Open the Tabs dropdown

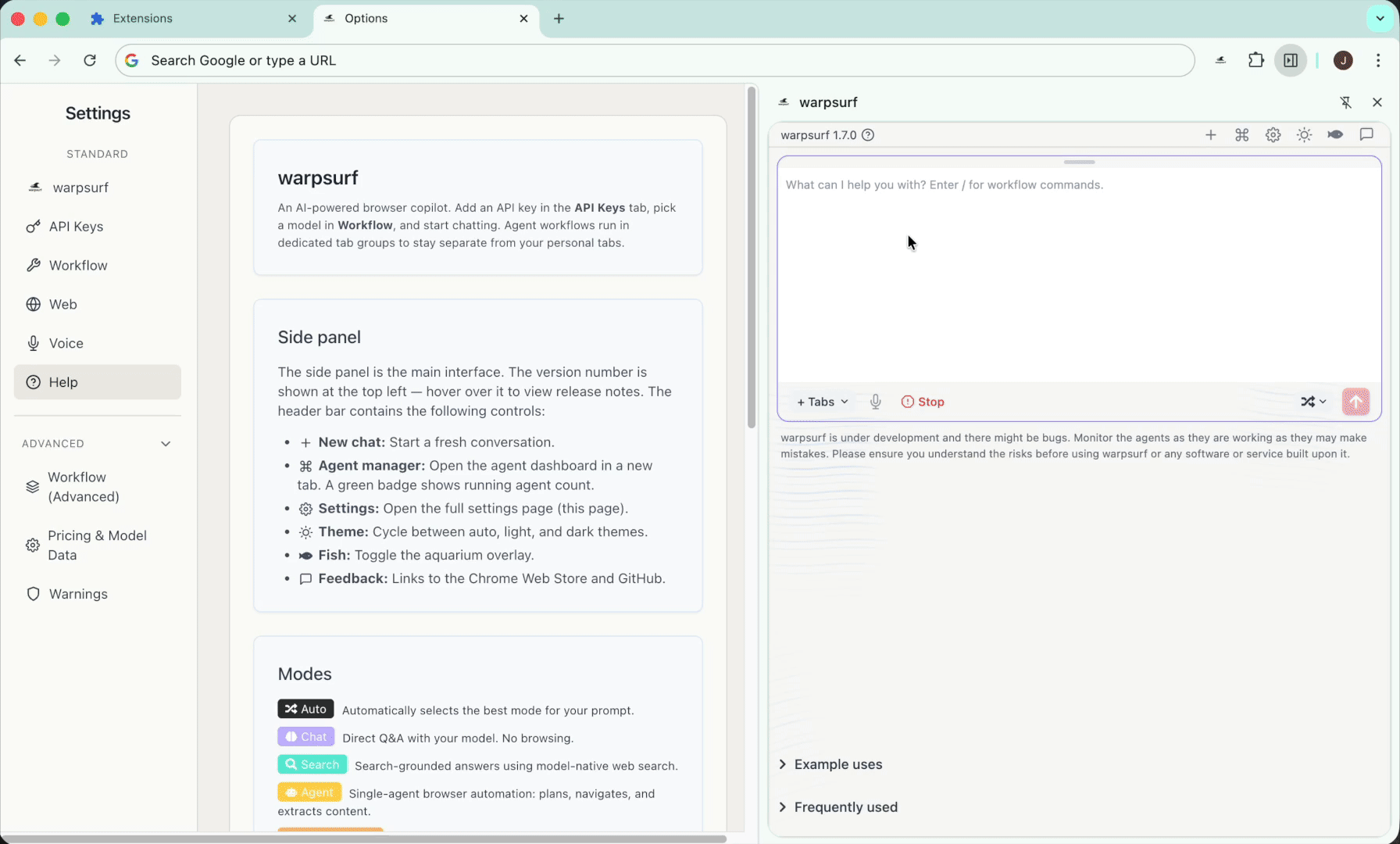click(x=822, y=402)
